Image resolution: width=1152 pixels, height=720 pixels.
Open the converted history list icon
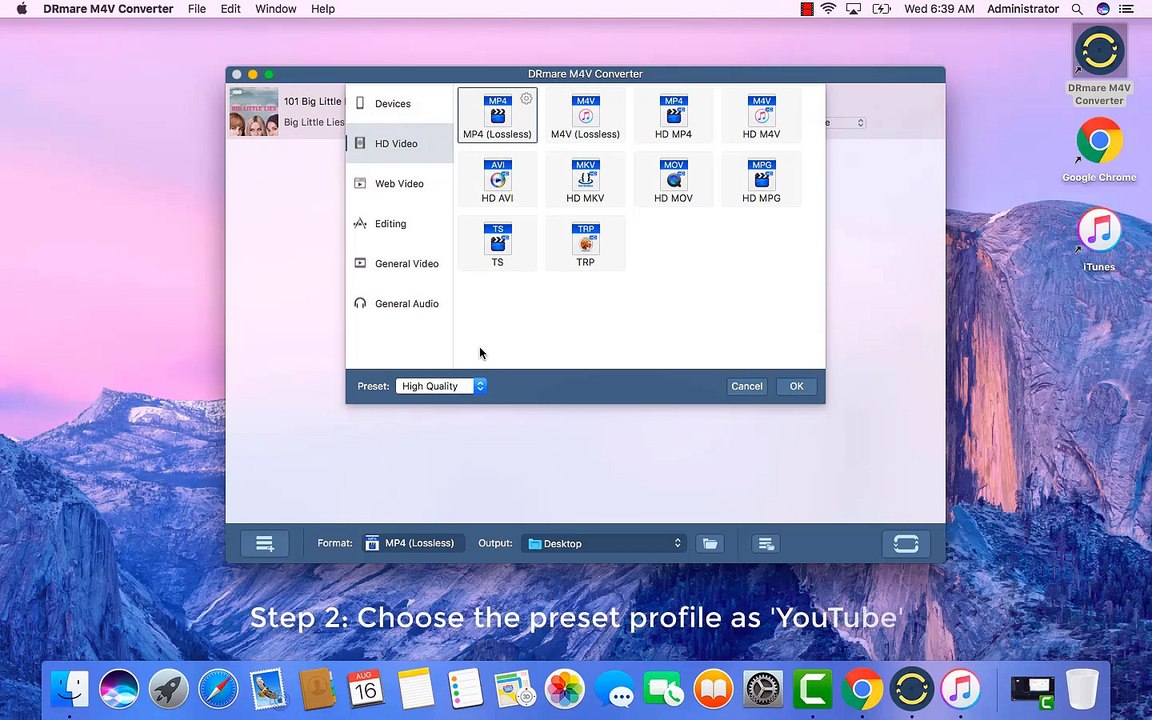pos(766,544)
